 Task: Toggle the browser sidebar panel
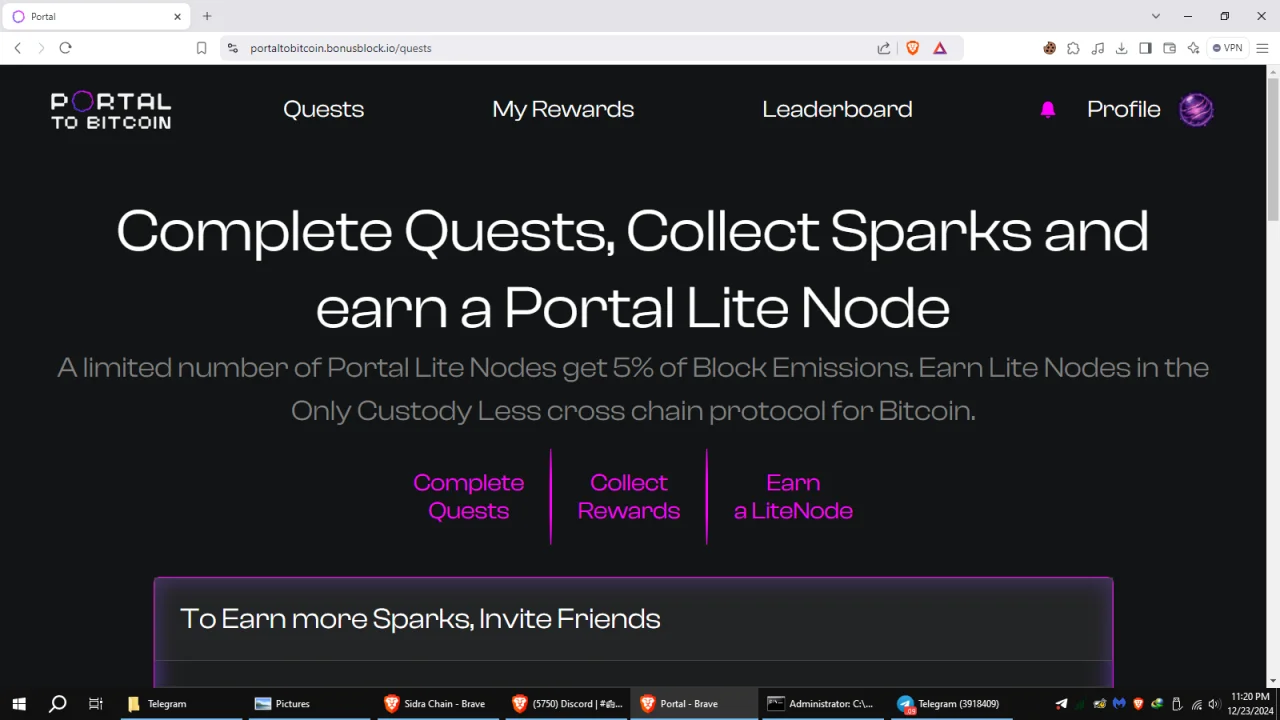tap(1145, 48)
